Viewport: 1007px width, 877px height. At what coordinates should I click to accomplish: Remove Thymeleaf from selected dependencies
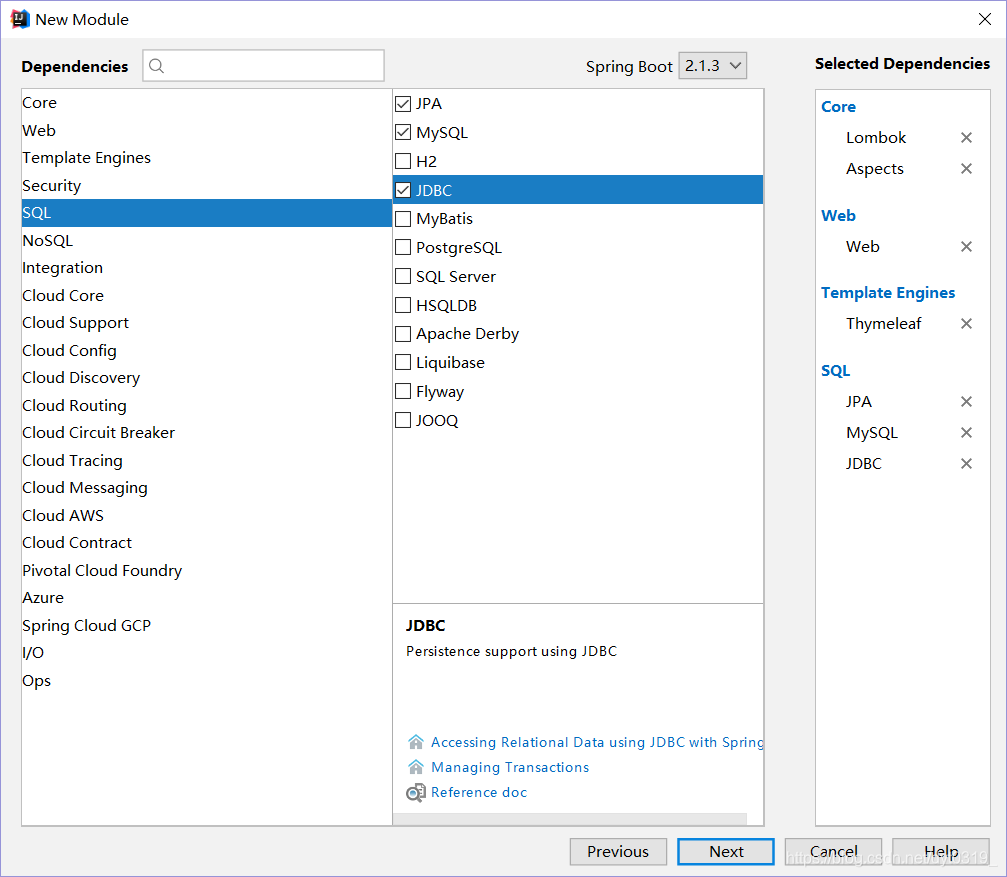(x=966, y=324)
